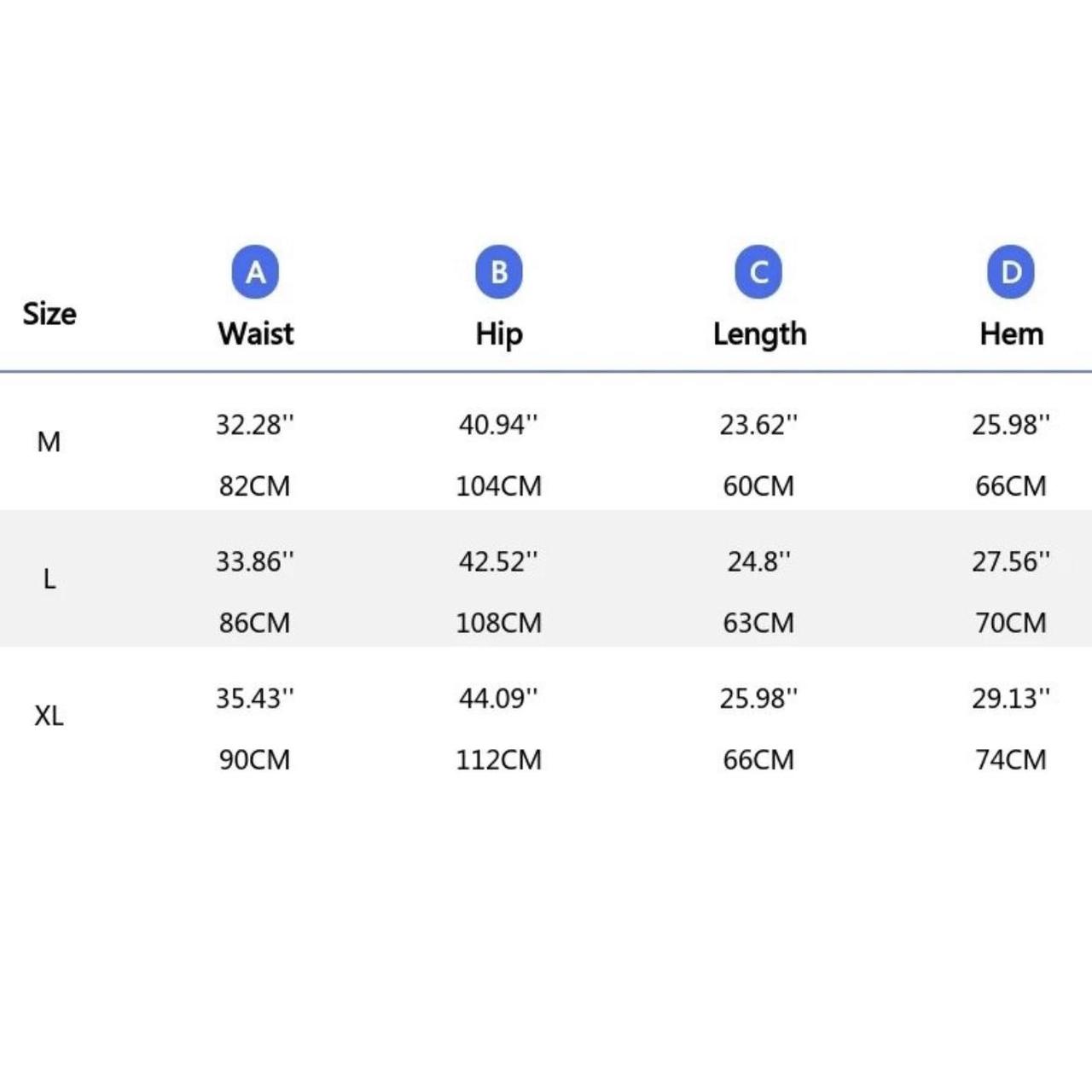Click the 112CM hip measurement
Screen dimensions: 1092x1092
pyautogui.click(x=498, y=759)
